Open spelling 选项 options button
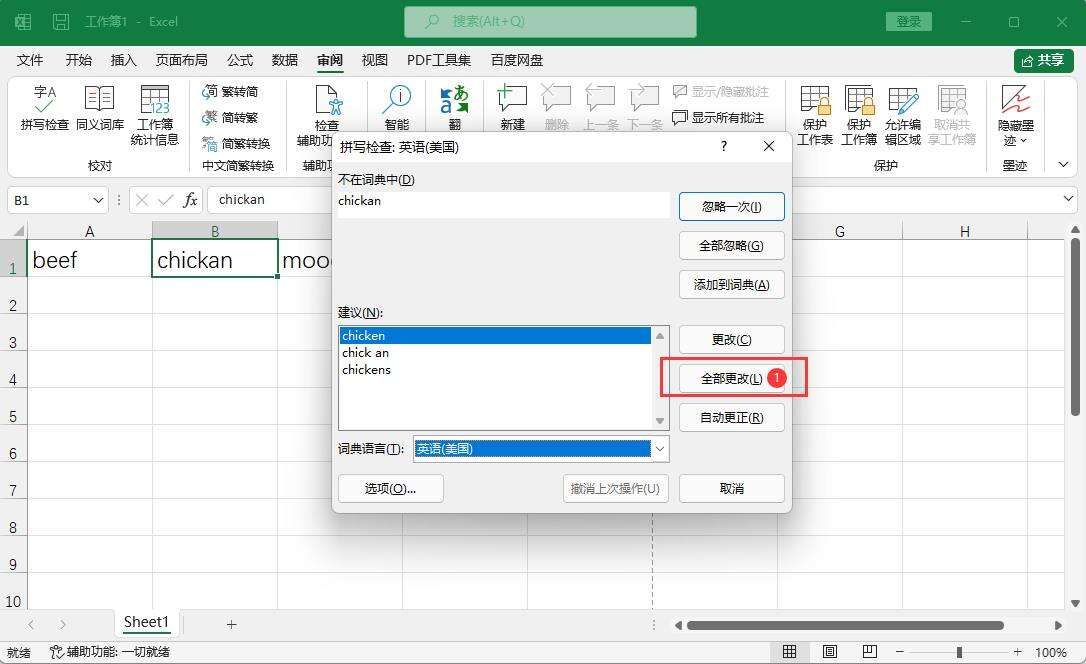 tap(391, 488)
